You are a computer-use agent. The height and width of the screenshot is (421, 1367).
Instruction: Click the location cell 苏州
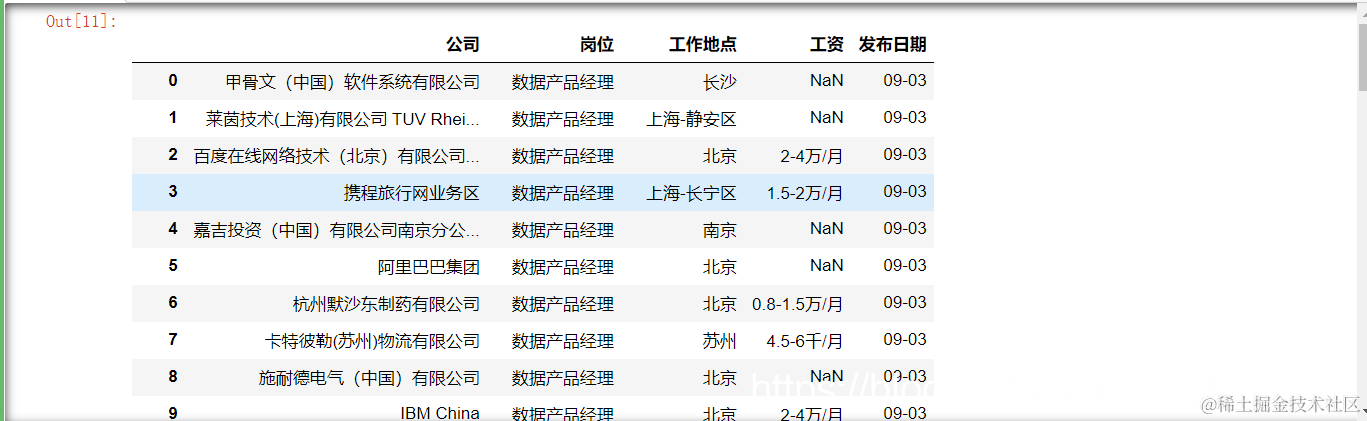click(x=720, y=341)
